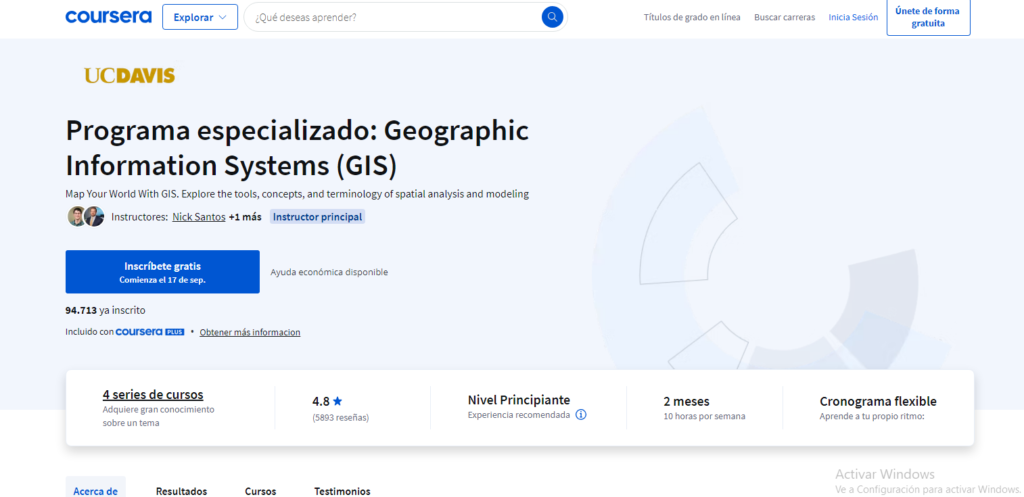
Task: Select the Acerca de tab
Action: (x=95, y=490)
